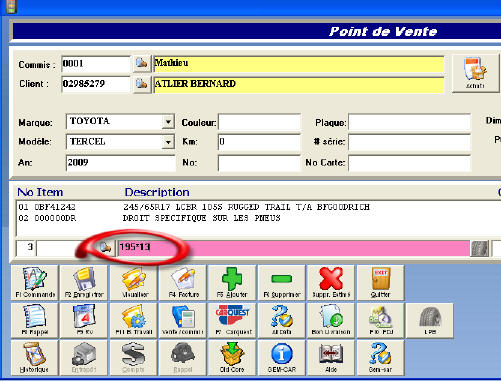Image resolution: width=501 pixels, height=381 pixels.
Task: Open F11 B. Travail work order button
Action: [134, 320]
